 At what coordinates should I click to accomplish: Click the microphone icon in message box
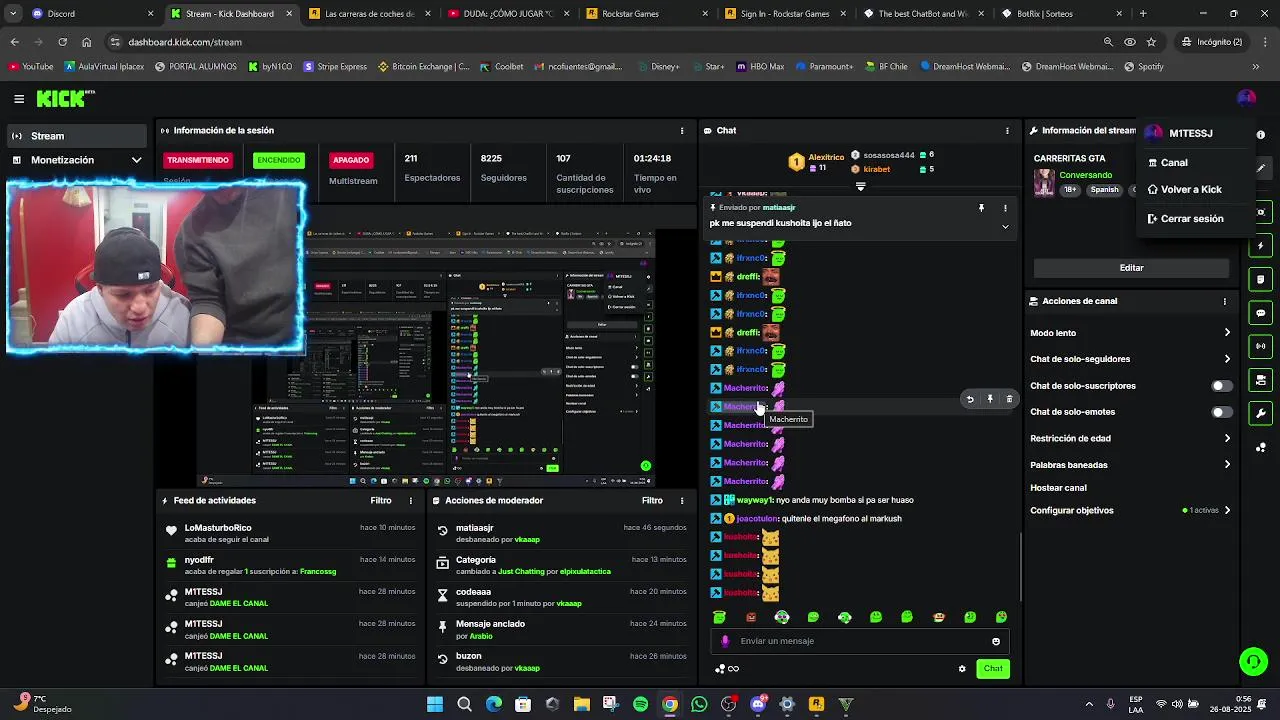tap(726, 641)
